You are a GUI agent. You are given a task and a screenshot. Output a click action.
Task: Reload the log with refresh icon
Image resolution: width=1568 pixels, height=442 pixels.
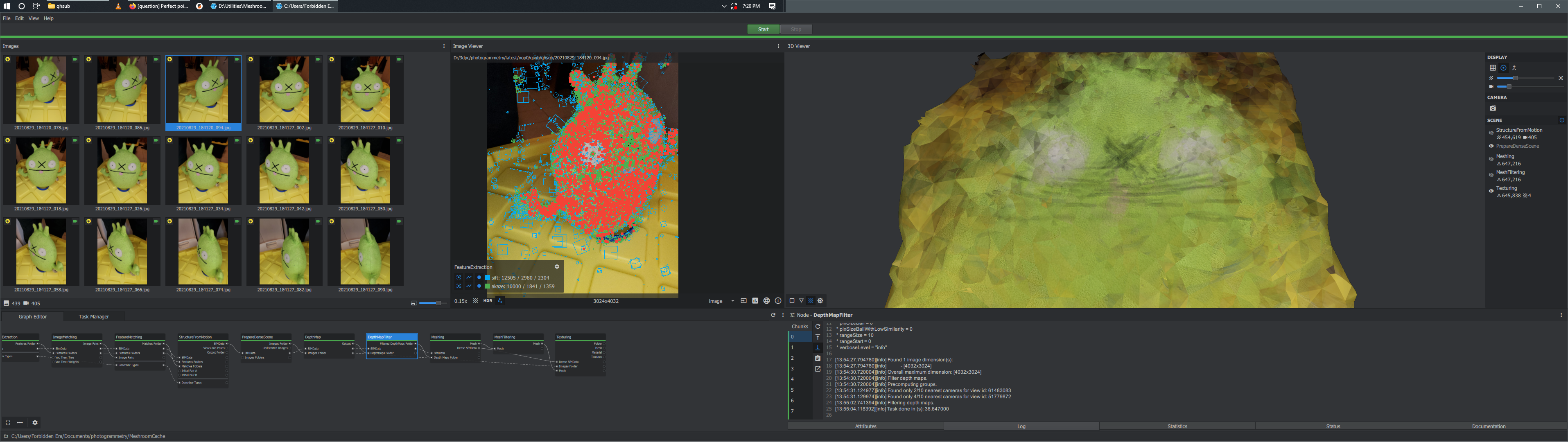tap(818, 326)
